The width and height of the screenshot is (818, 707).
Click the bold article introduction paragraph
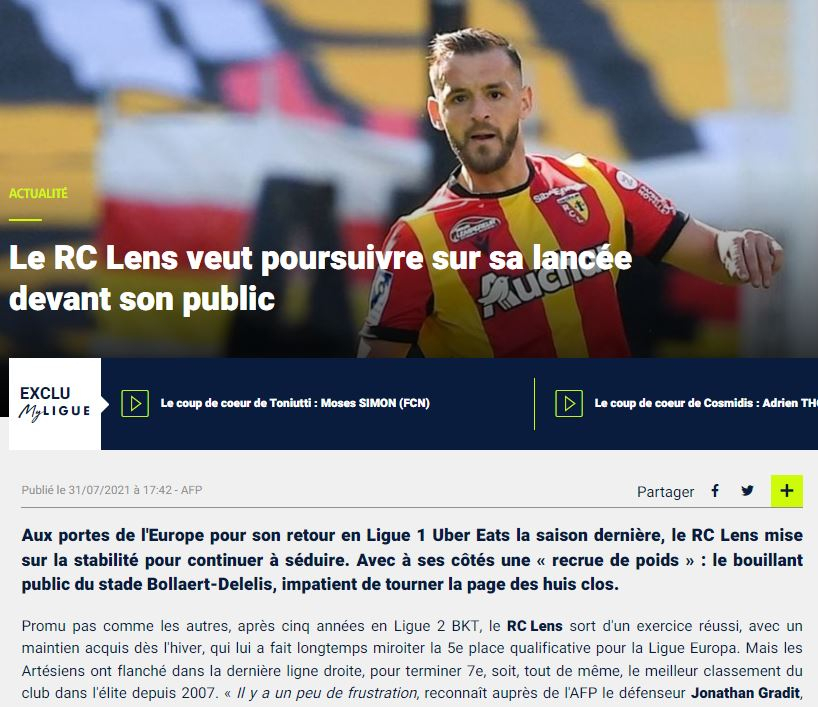412,560
